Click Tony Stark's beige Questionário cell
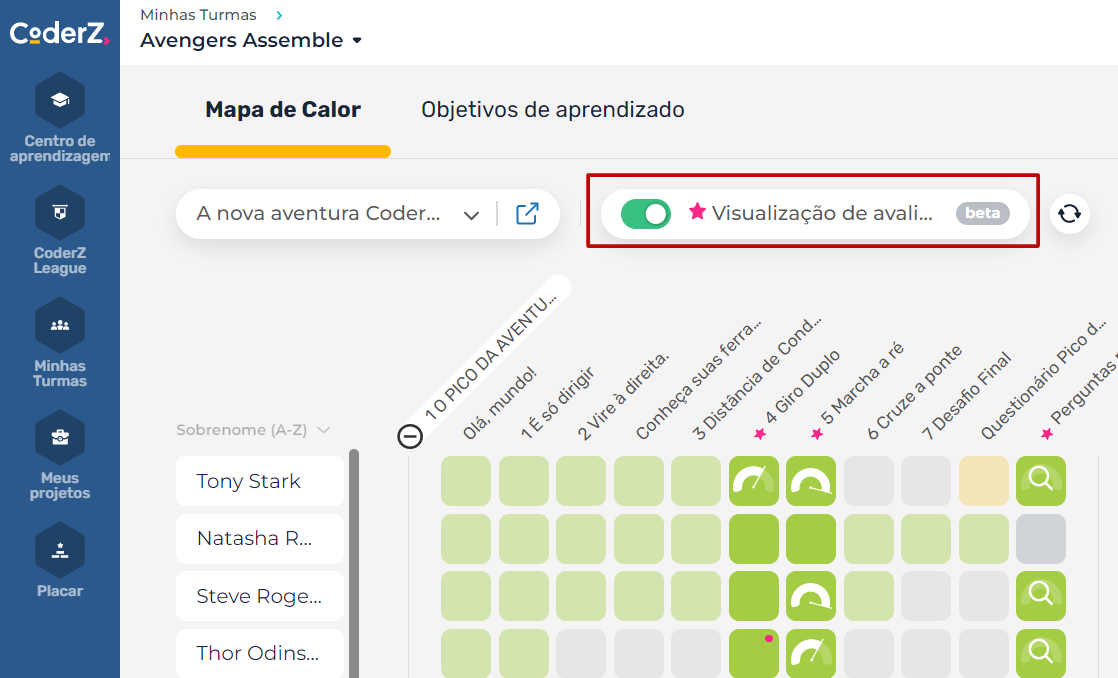Viewport: 1118px width, 678px height. point(983,481)
